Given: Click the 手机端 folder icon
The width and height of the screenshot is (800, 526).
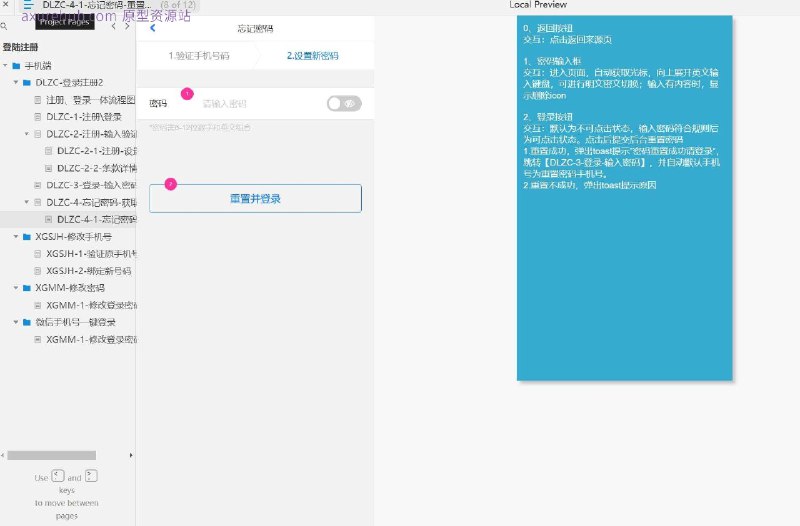Looking at the screenshot, I should [x=16, y=65].
